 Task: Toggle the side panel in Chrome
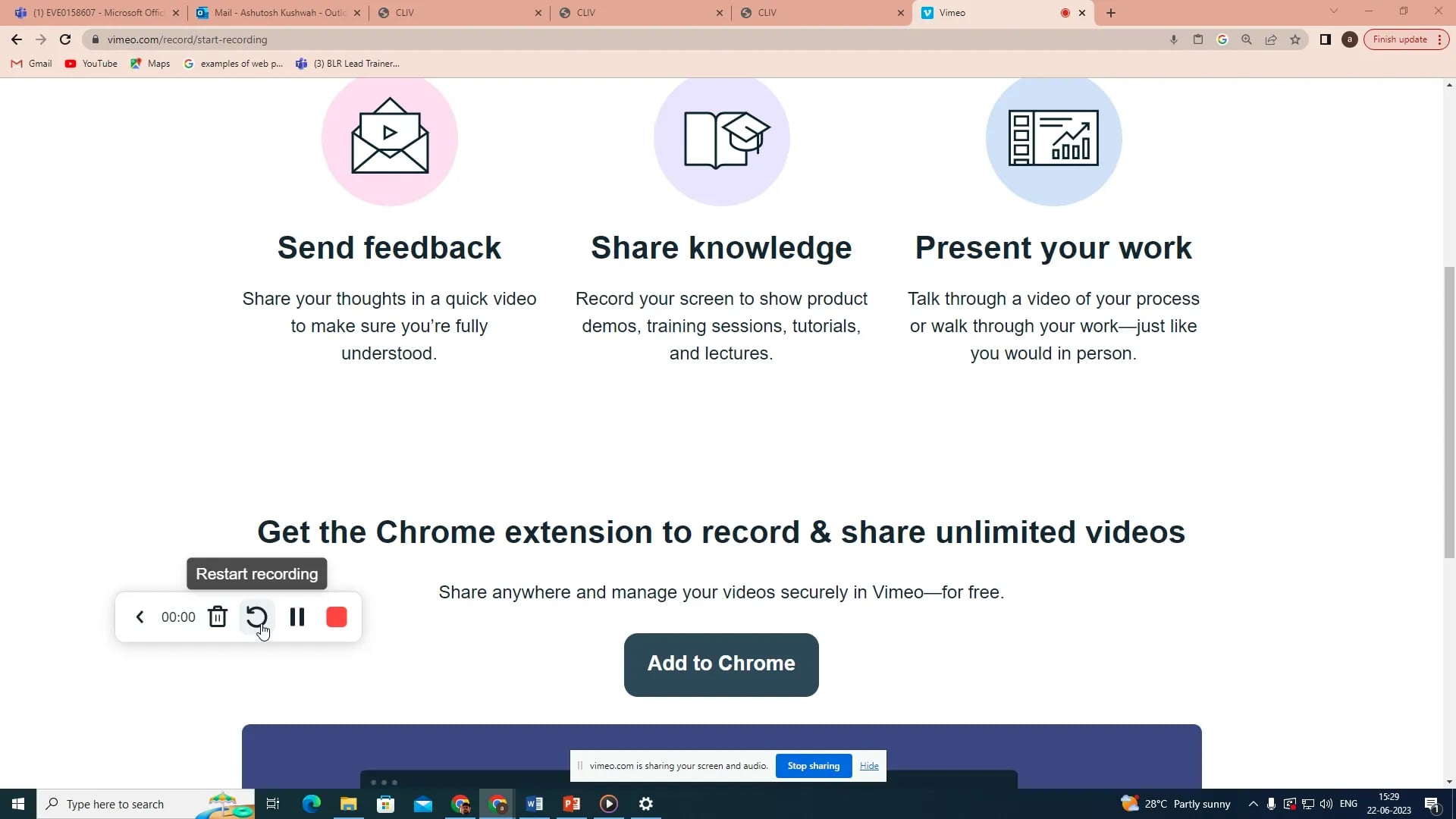1325,39
